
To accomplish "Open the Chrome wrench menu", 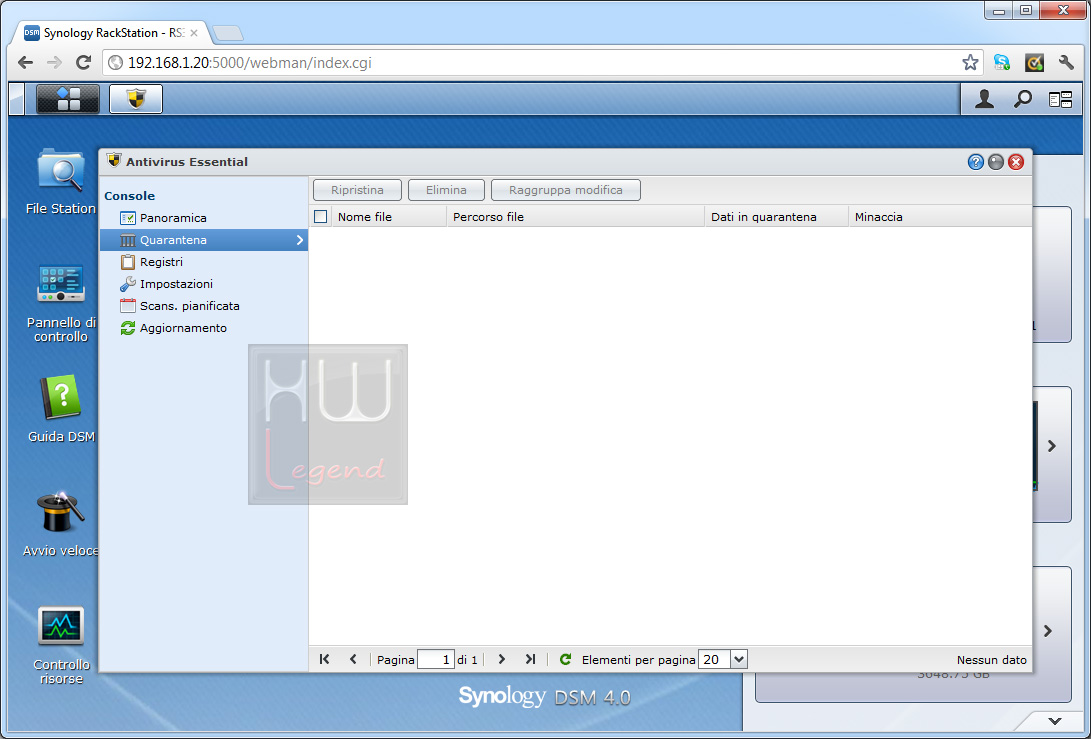I will pos(1066,63).
